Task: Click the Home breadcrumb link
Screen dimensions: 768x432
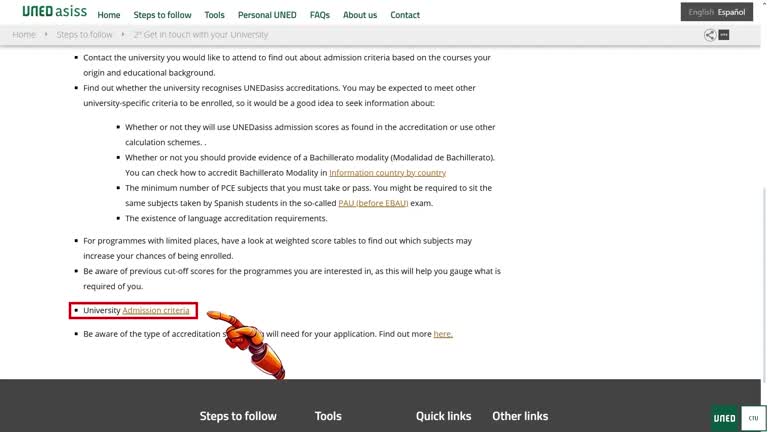Action: [x=24, y=35]
